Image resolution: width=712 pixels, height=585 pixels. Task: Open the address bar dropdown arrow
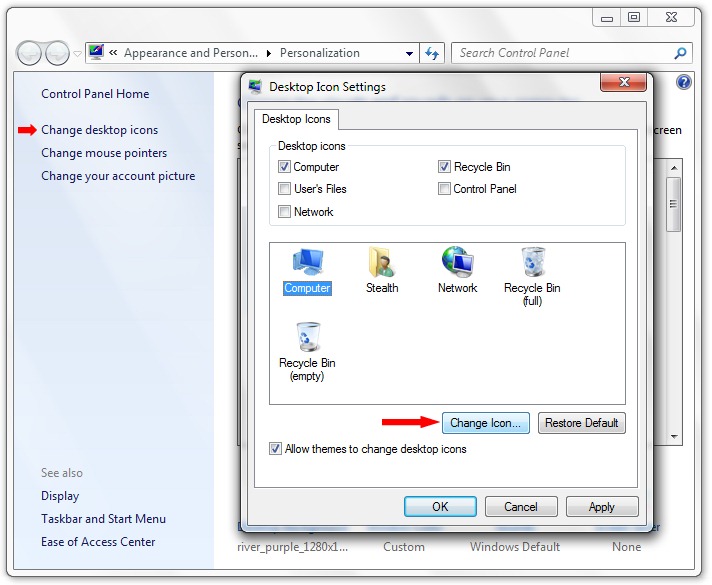(x=410, y=54)
